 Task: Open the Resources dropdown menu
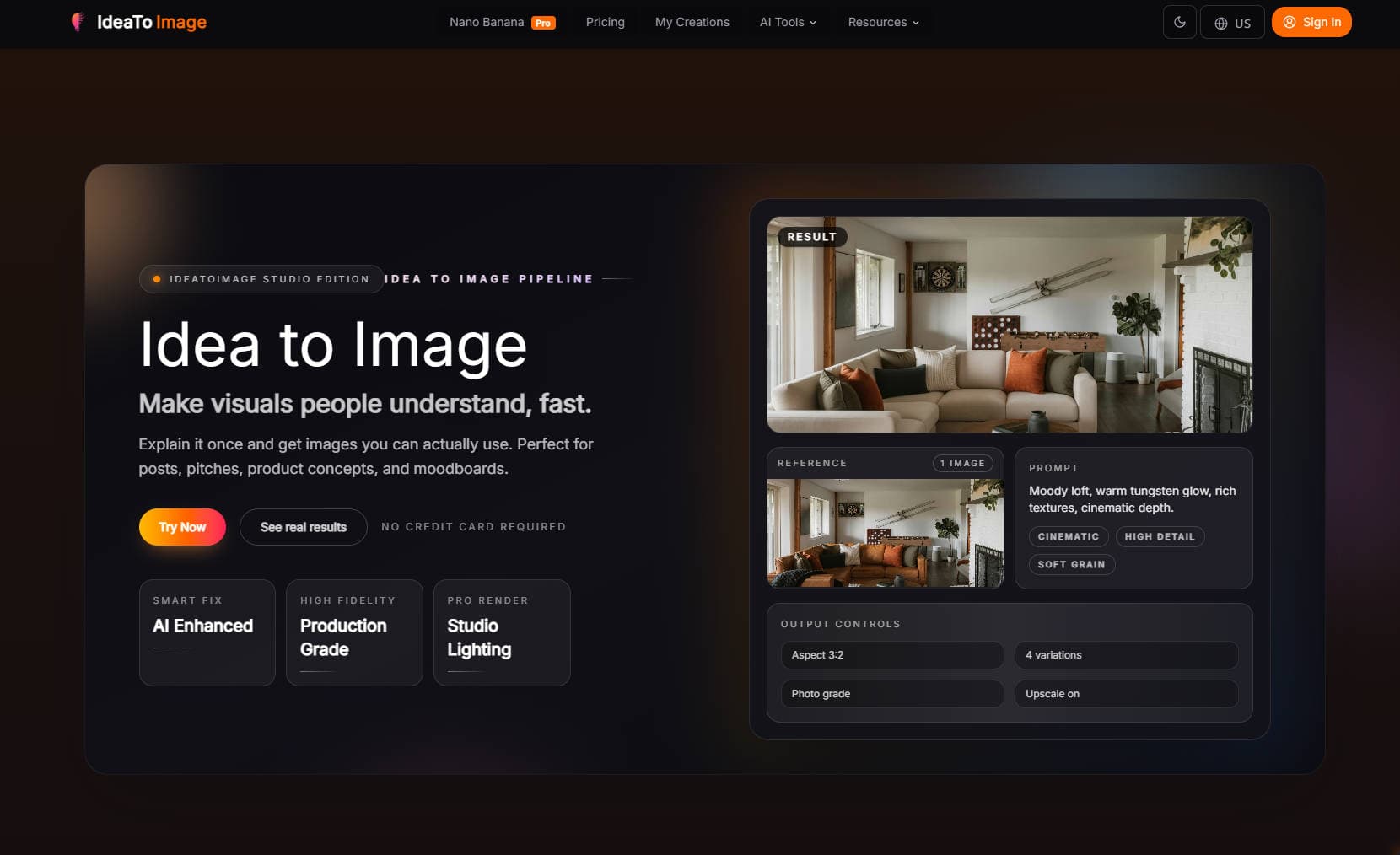[882, 22]
